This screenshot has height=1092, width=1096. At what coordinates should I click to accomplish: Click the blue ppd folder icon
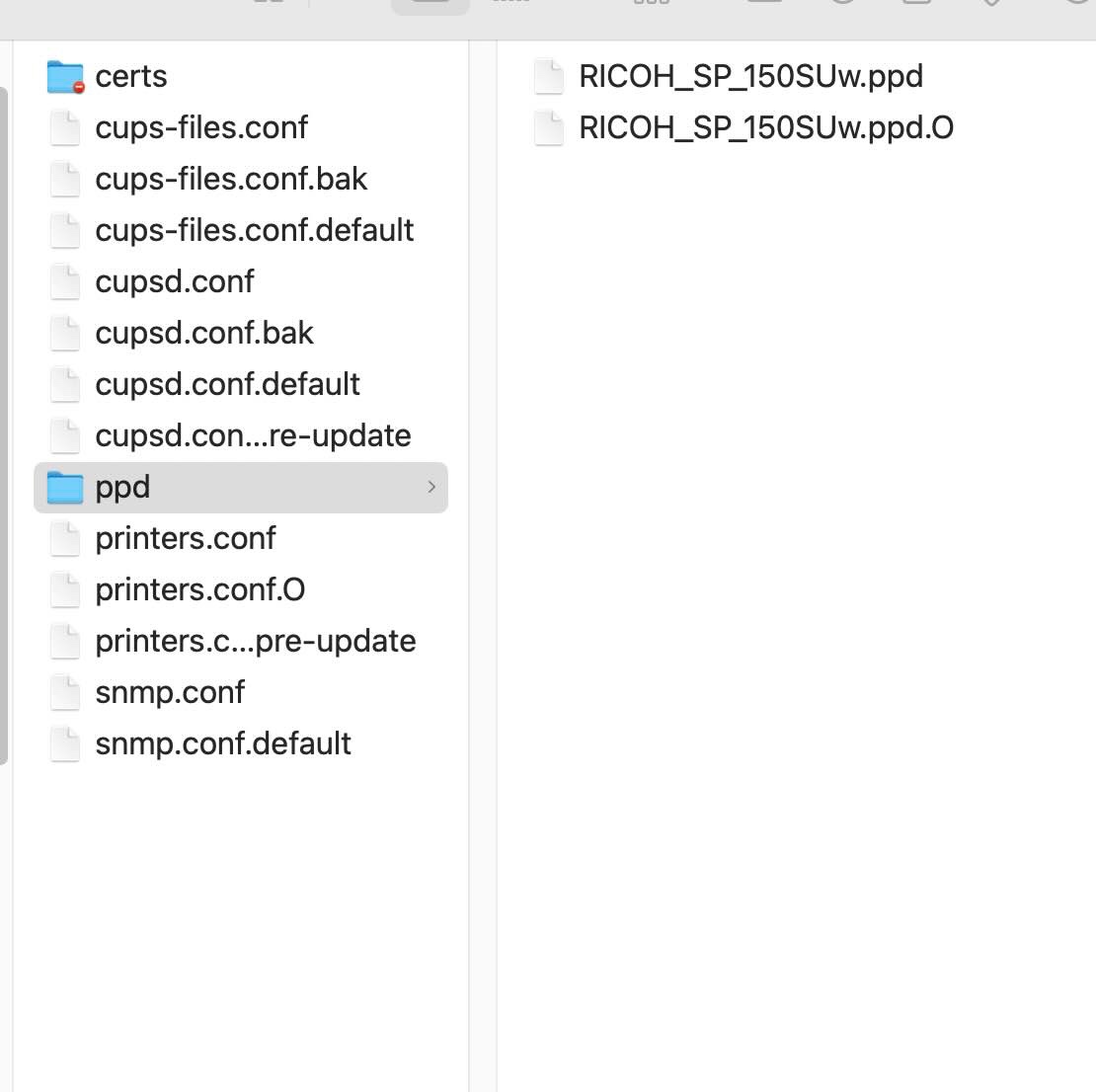(x=65, y=488)
